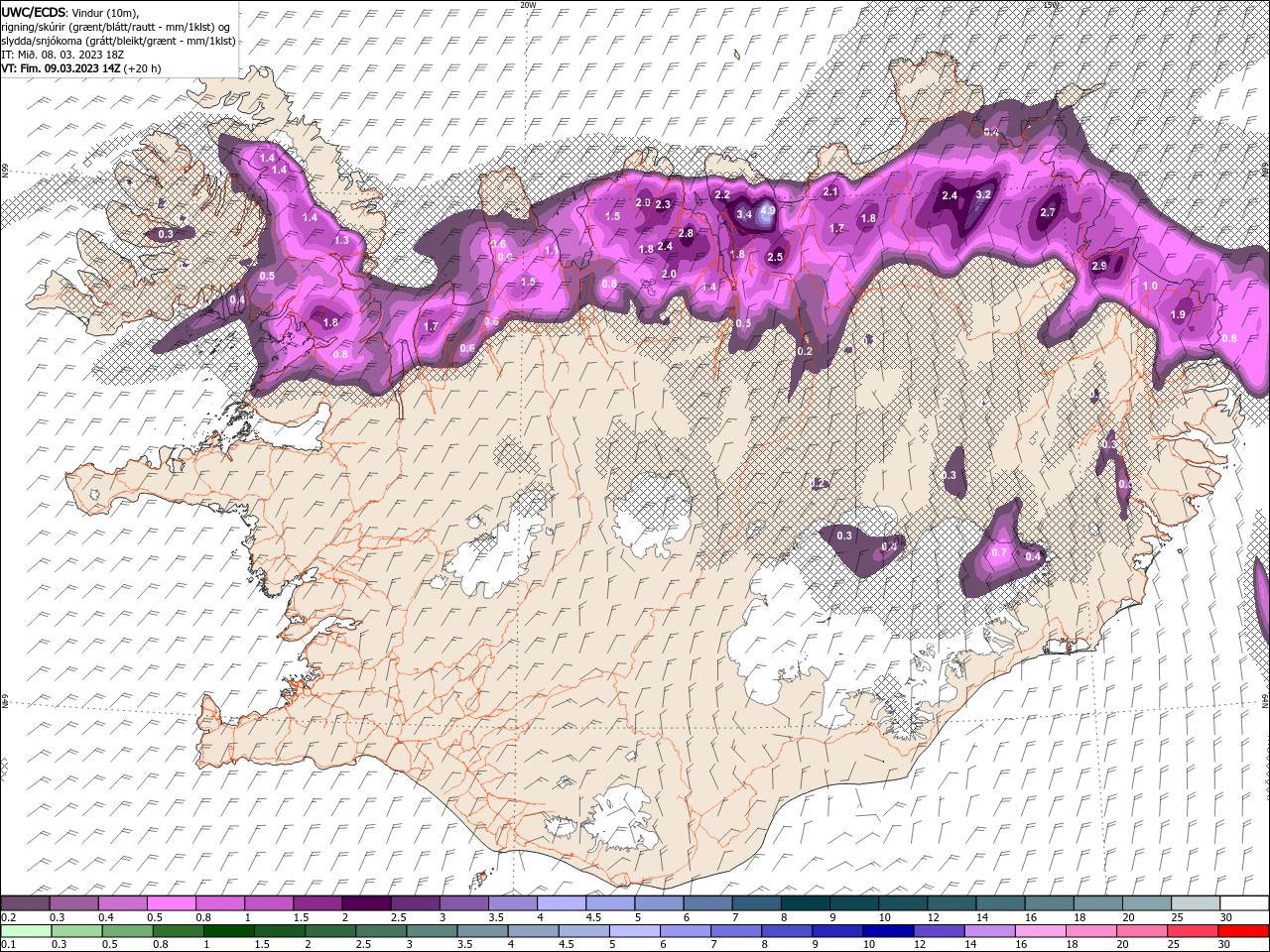1270x952 pixels.
Task: Select the '2.9' value in the east
Action: [1099, 266]
